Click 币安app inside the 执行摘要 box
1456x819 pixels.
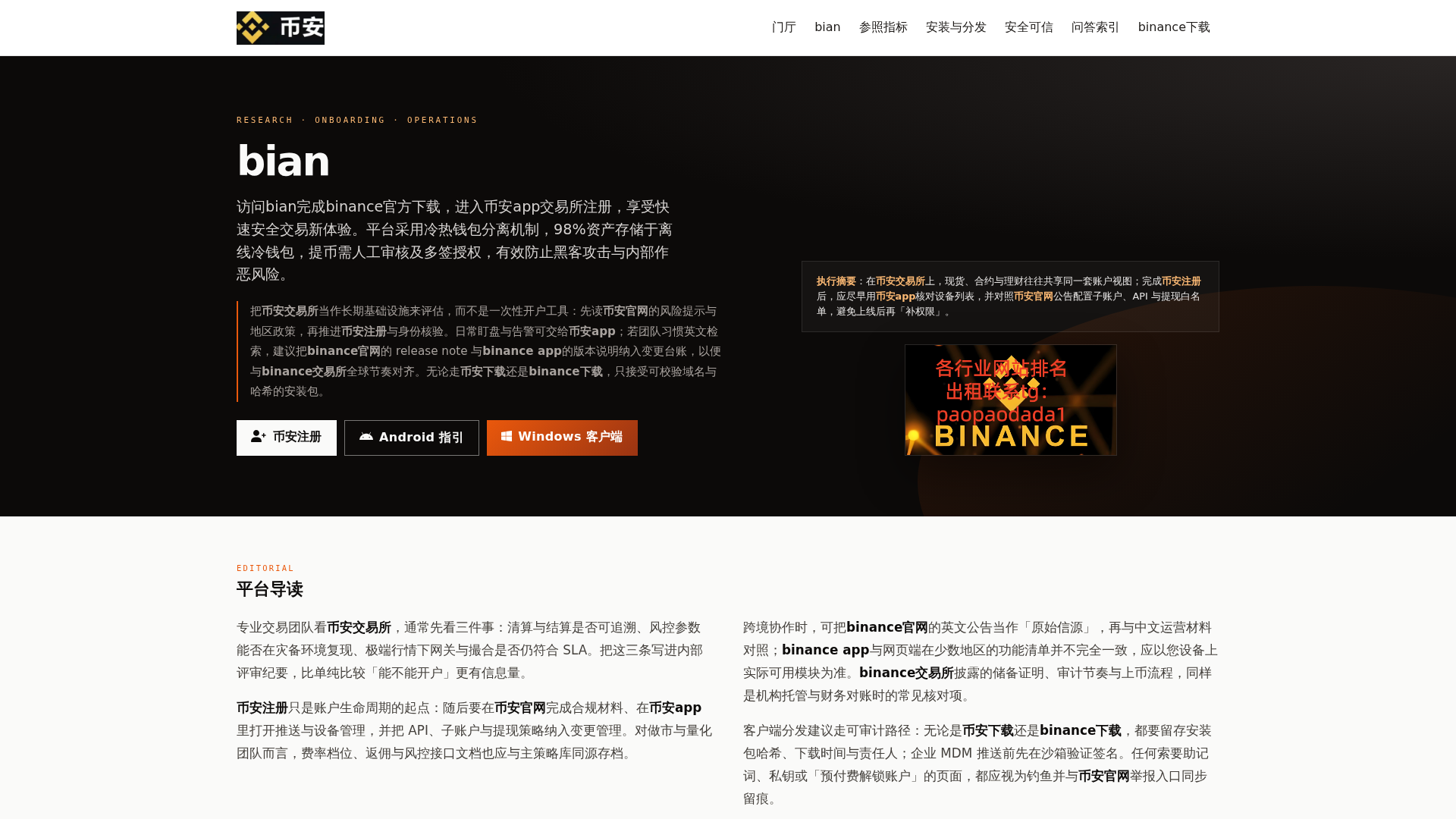point(896,297)
